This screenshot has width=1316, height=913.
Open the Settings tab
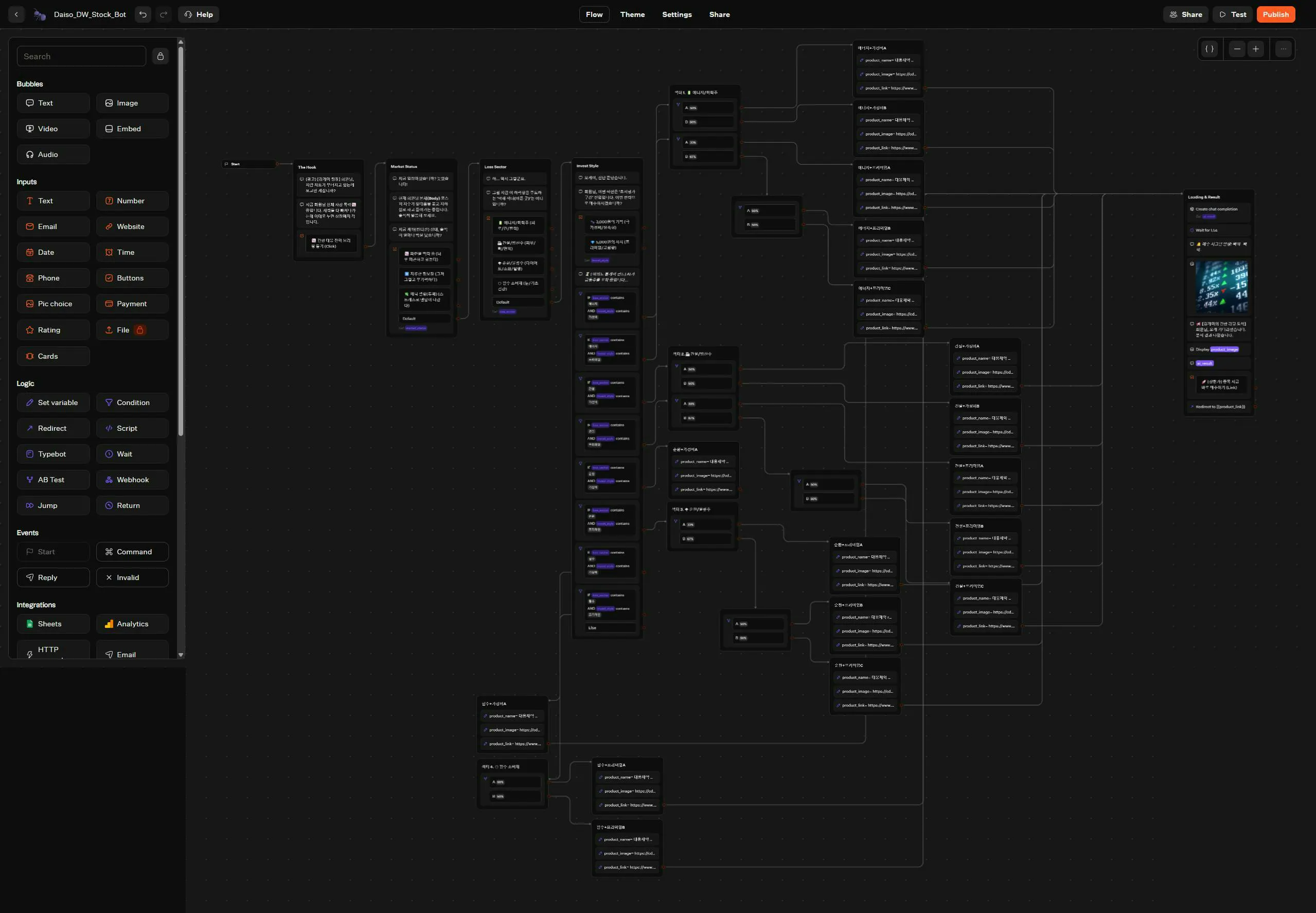coord(677,14)
